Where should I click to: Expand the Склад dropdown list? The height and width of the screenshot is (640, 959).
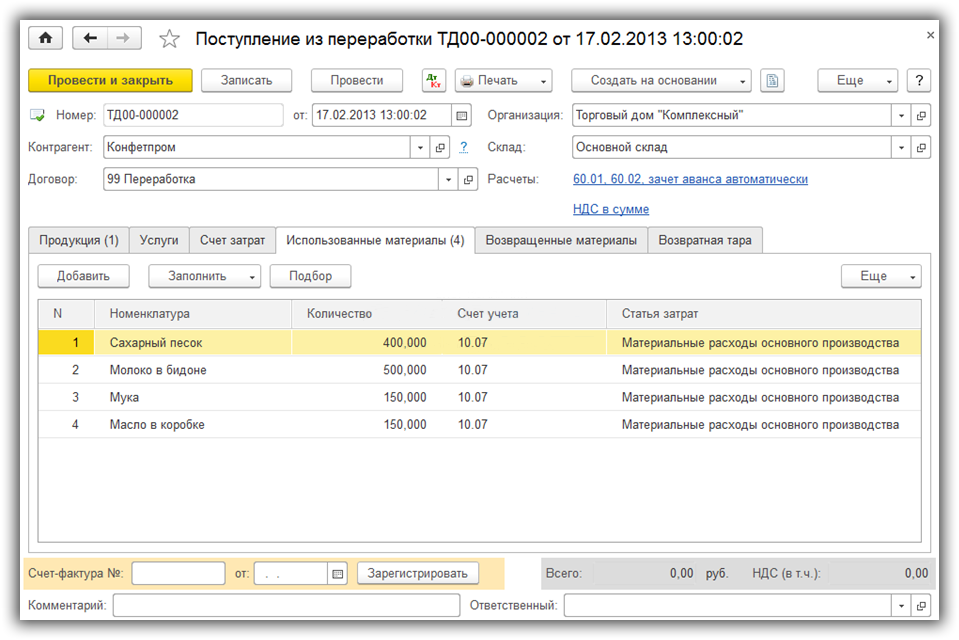pos(901,148)
